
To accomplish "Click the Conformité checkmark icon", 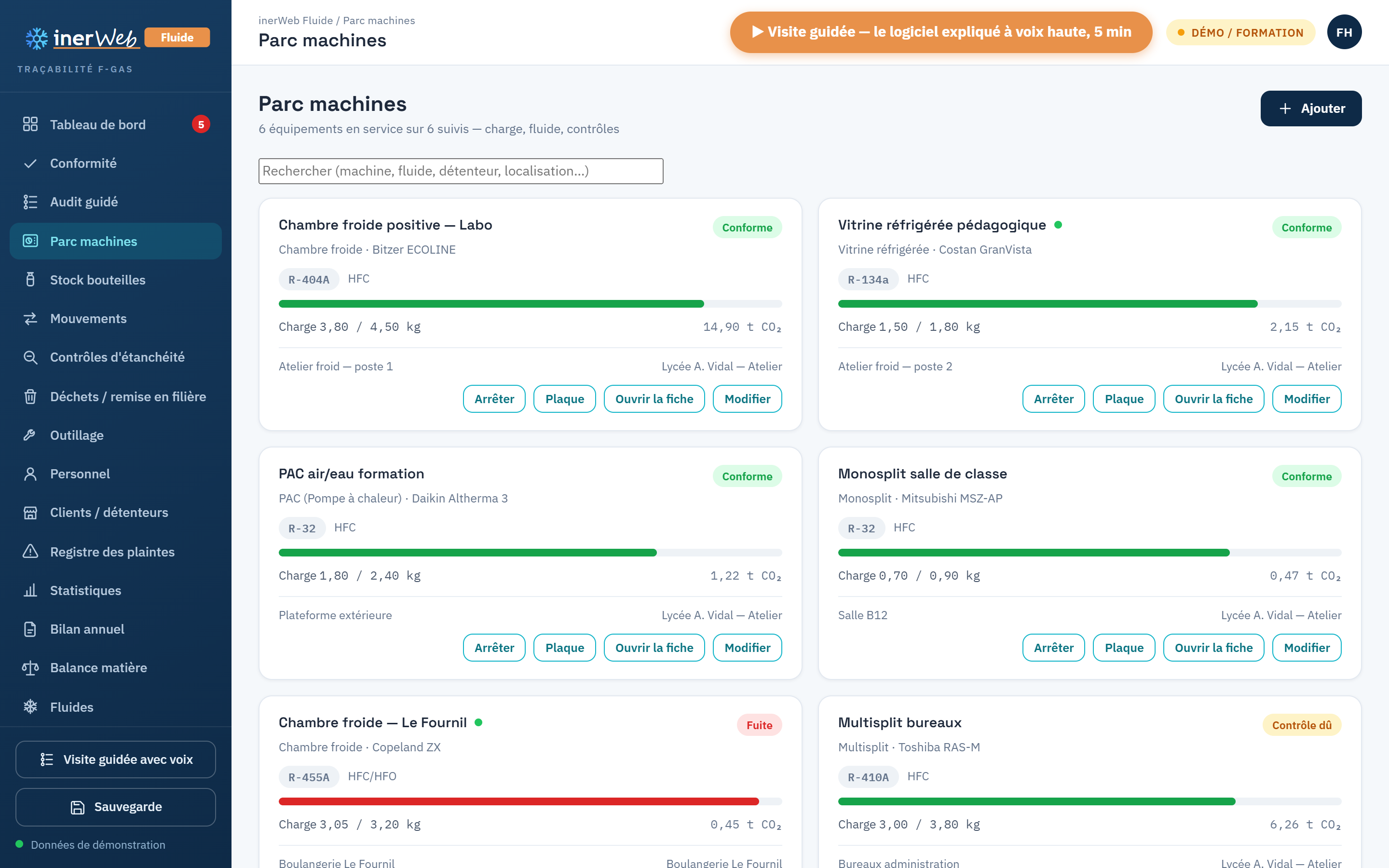I will coord(30,163).
